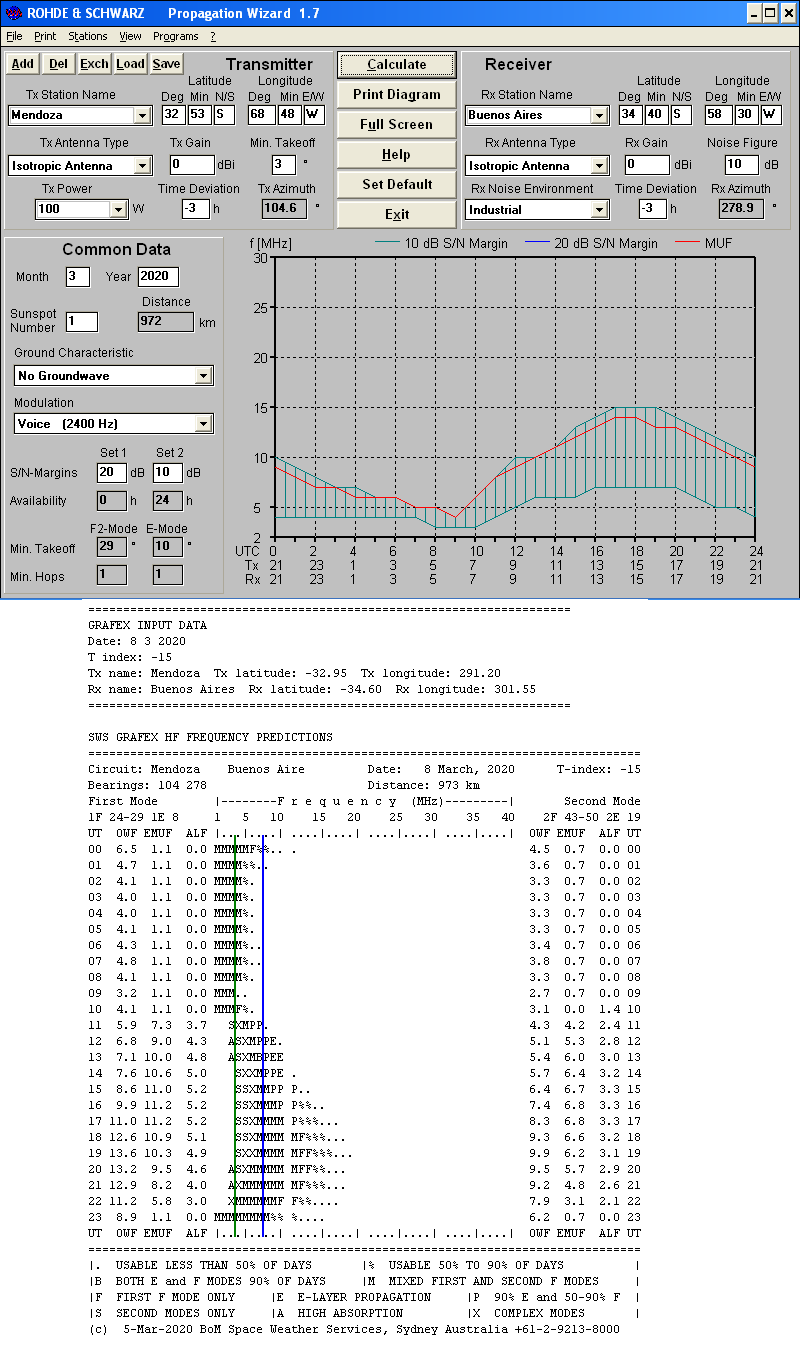This screenshot has width=800, height=1350.
Task: Open the Rx Noise Environment dropdown
Action: (599, 210)
